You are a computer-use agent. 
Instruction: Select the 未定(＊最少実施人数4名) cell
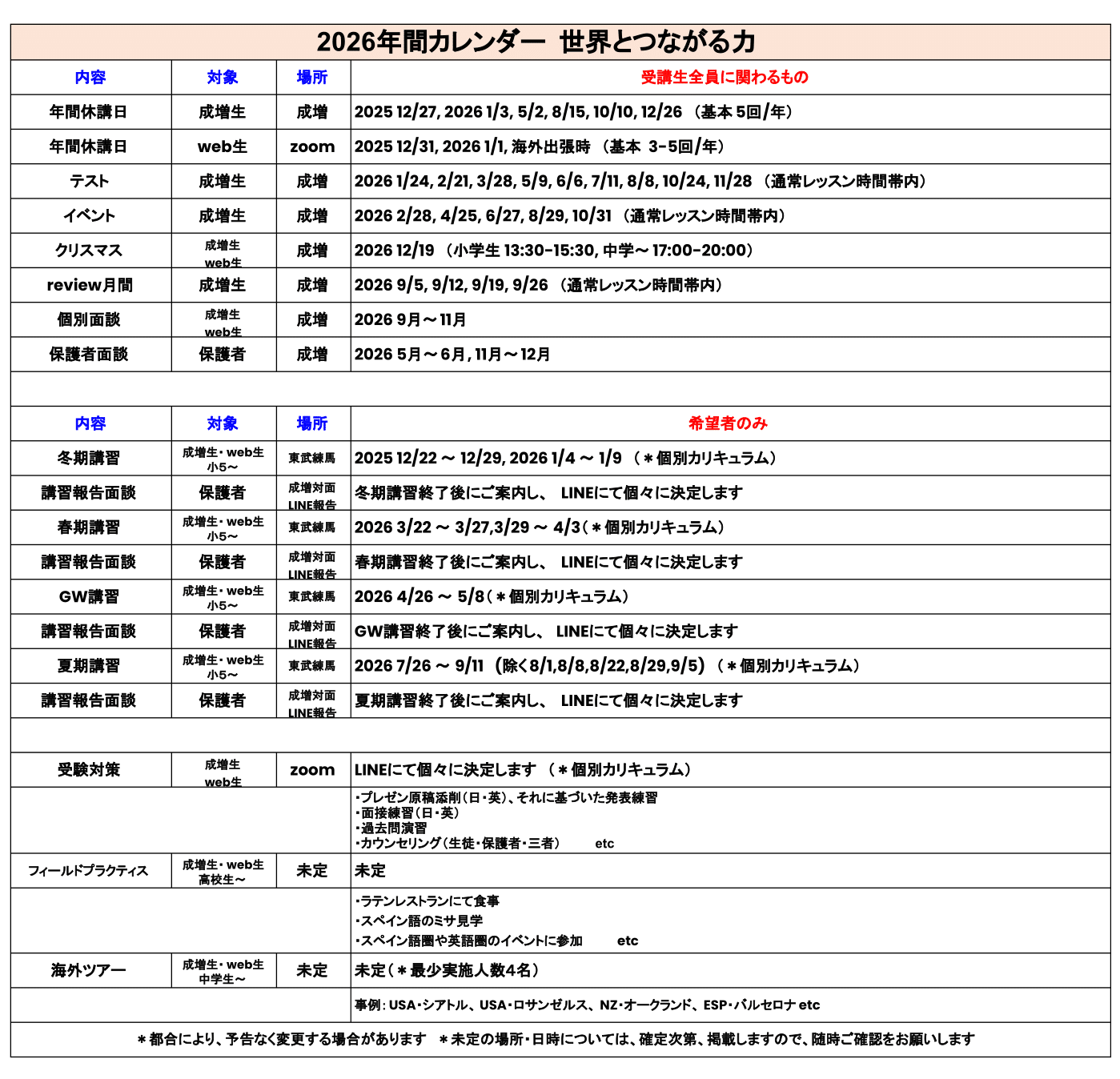[x=447, y=971]
